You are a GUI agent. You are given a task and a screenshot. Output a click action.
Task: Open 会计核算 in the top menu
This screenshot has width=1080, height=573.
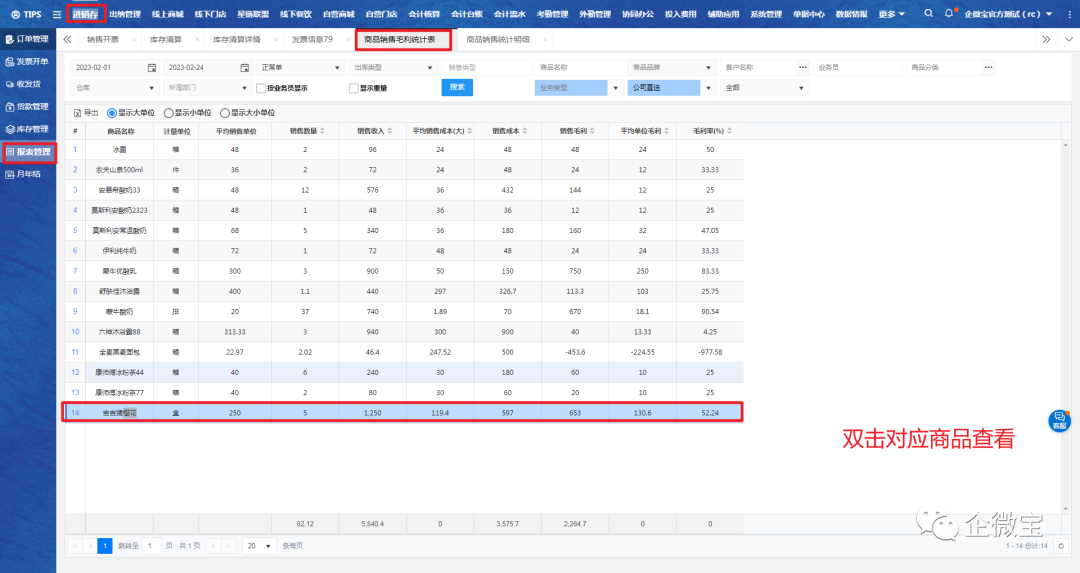point(425,14)
